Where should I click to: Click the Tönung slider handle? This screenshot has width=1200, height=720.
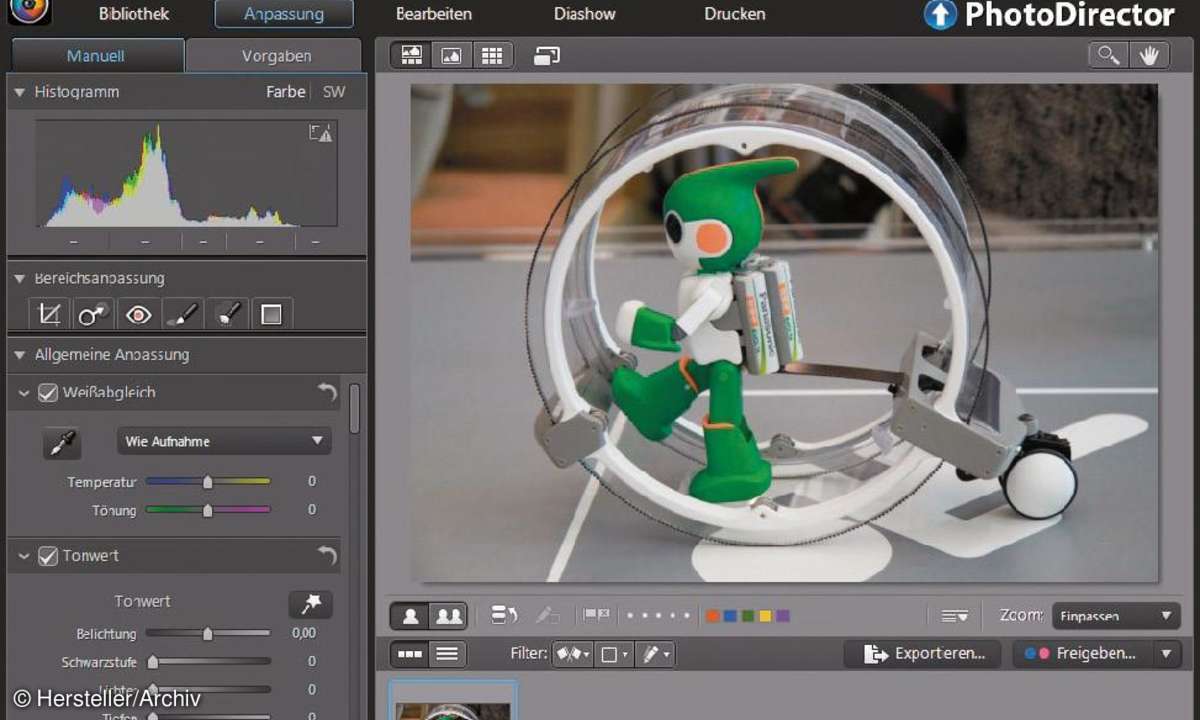208,510
